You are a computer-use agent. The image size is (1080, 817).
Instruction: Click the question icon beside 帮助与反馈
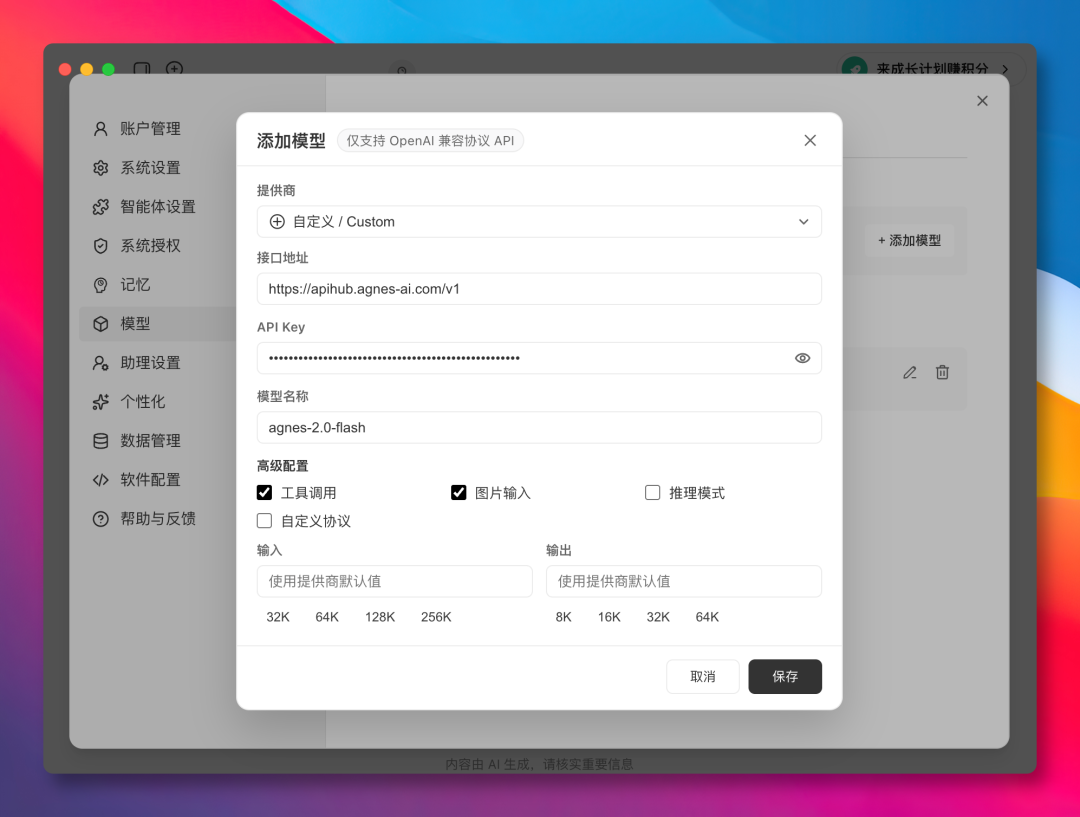(101, 519)
